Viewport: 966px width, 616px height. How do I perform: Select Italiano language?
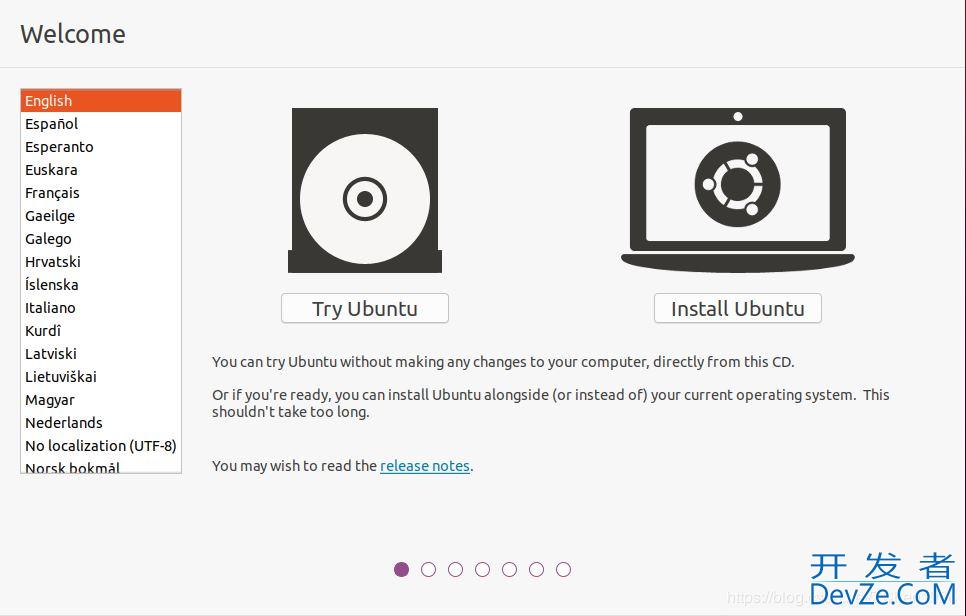101,307
